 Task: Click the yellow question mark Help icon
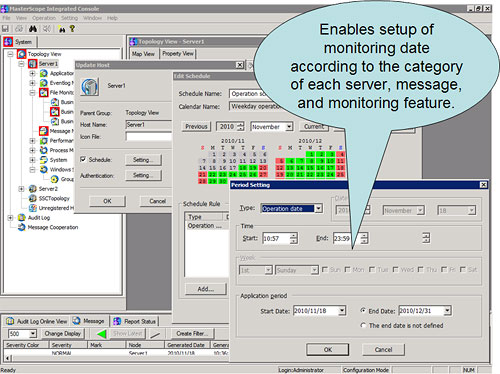point(72,29)
